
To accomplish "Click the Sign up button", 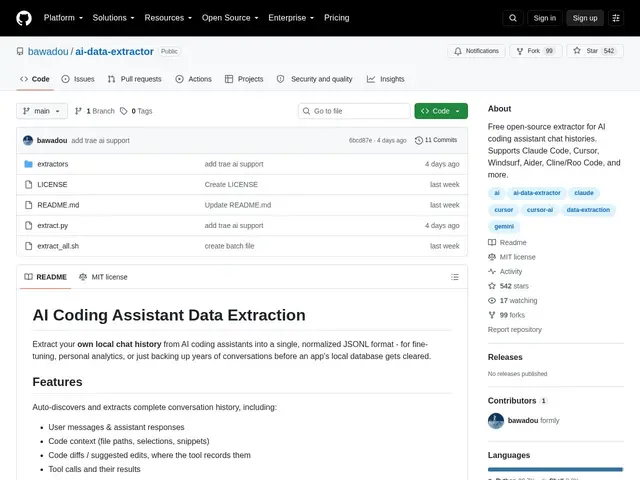I will point(584,18).
